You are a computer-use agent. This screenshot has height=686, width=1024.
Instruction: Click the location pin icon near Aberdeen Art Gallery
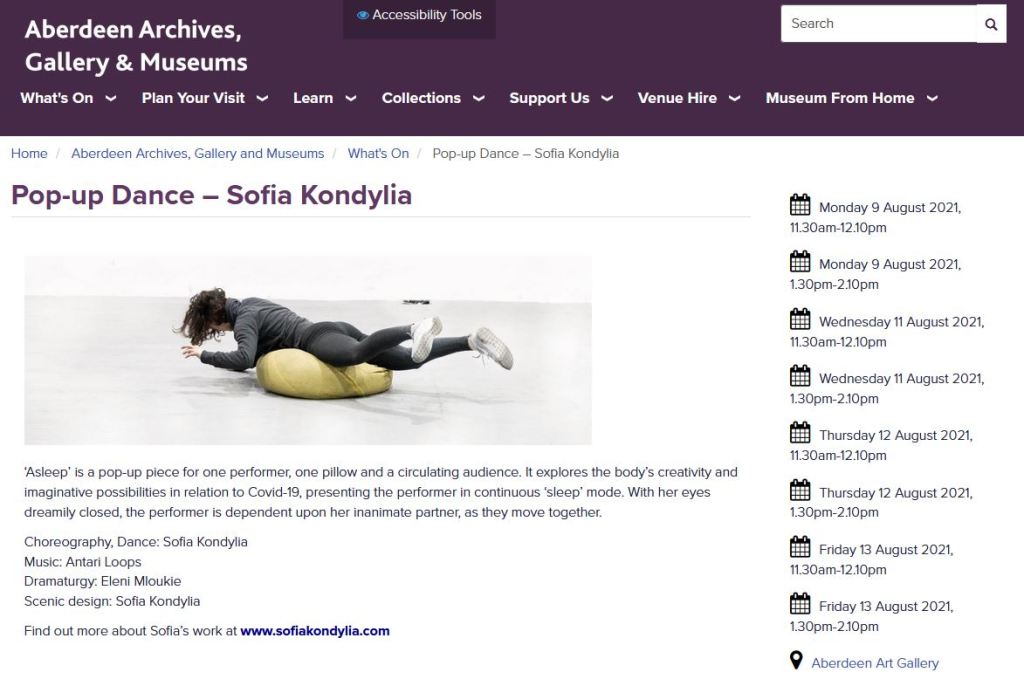[796, 660]
